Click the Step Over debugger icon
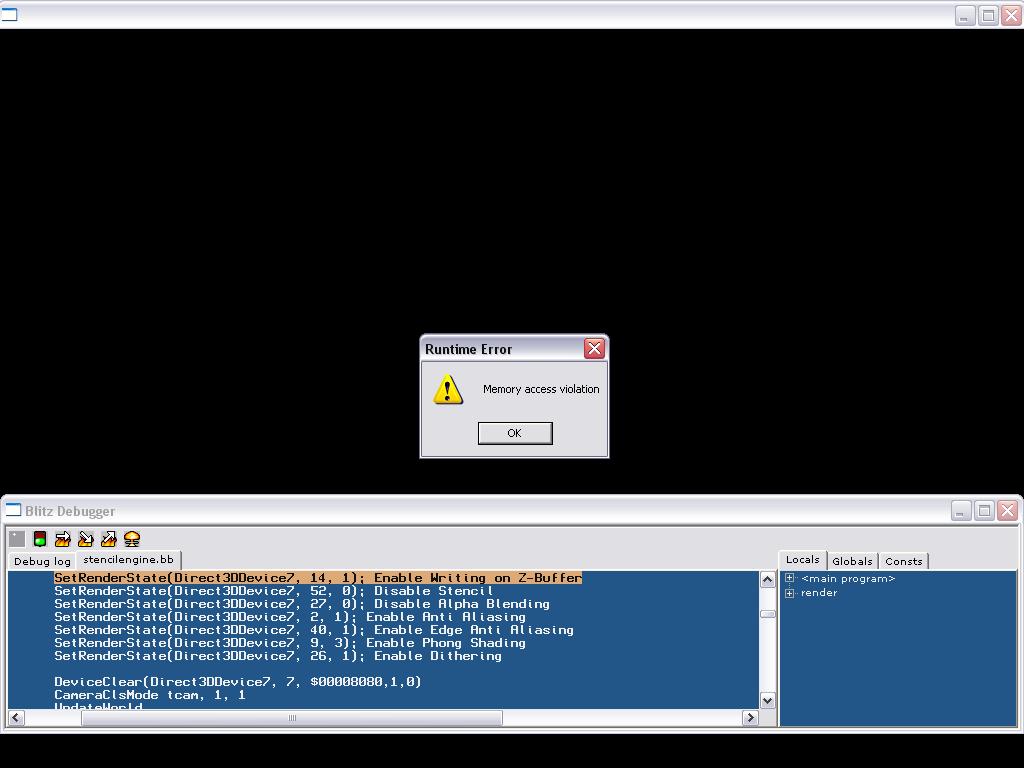Screen dimensions: 1024x768 pyautogui.click(x=63, y=539)
